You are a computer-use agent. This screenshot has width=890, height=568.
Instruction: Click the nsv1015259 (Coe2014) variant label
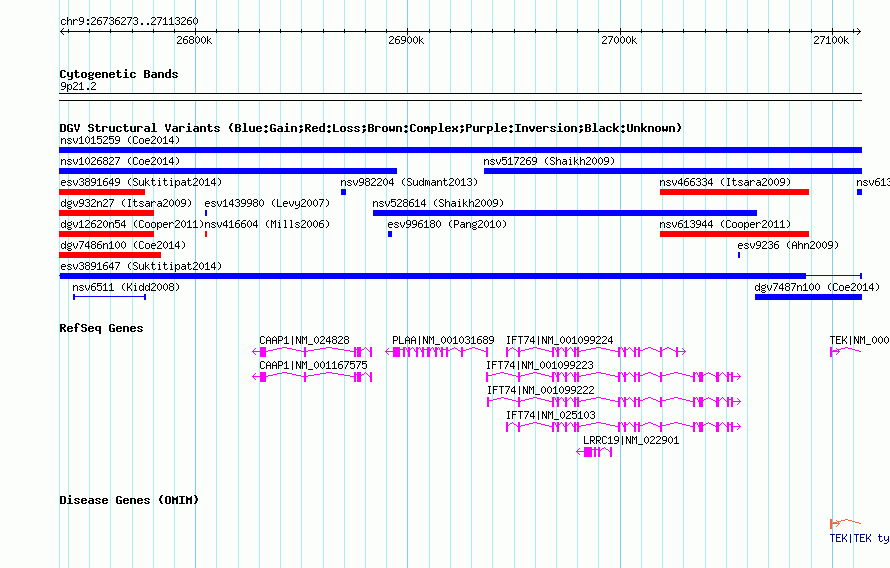point(120,140)
